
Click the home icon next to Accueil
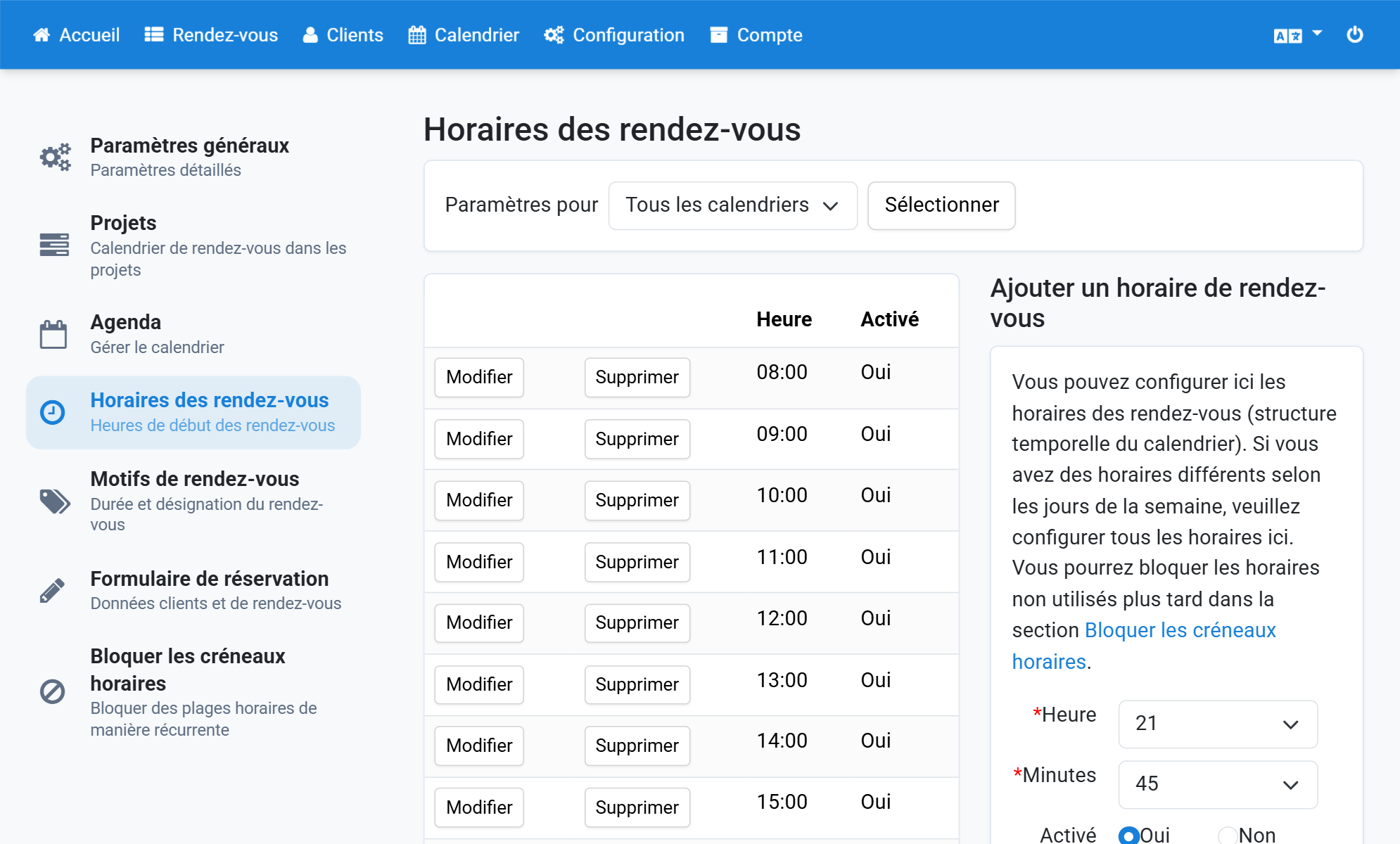42,35
